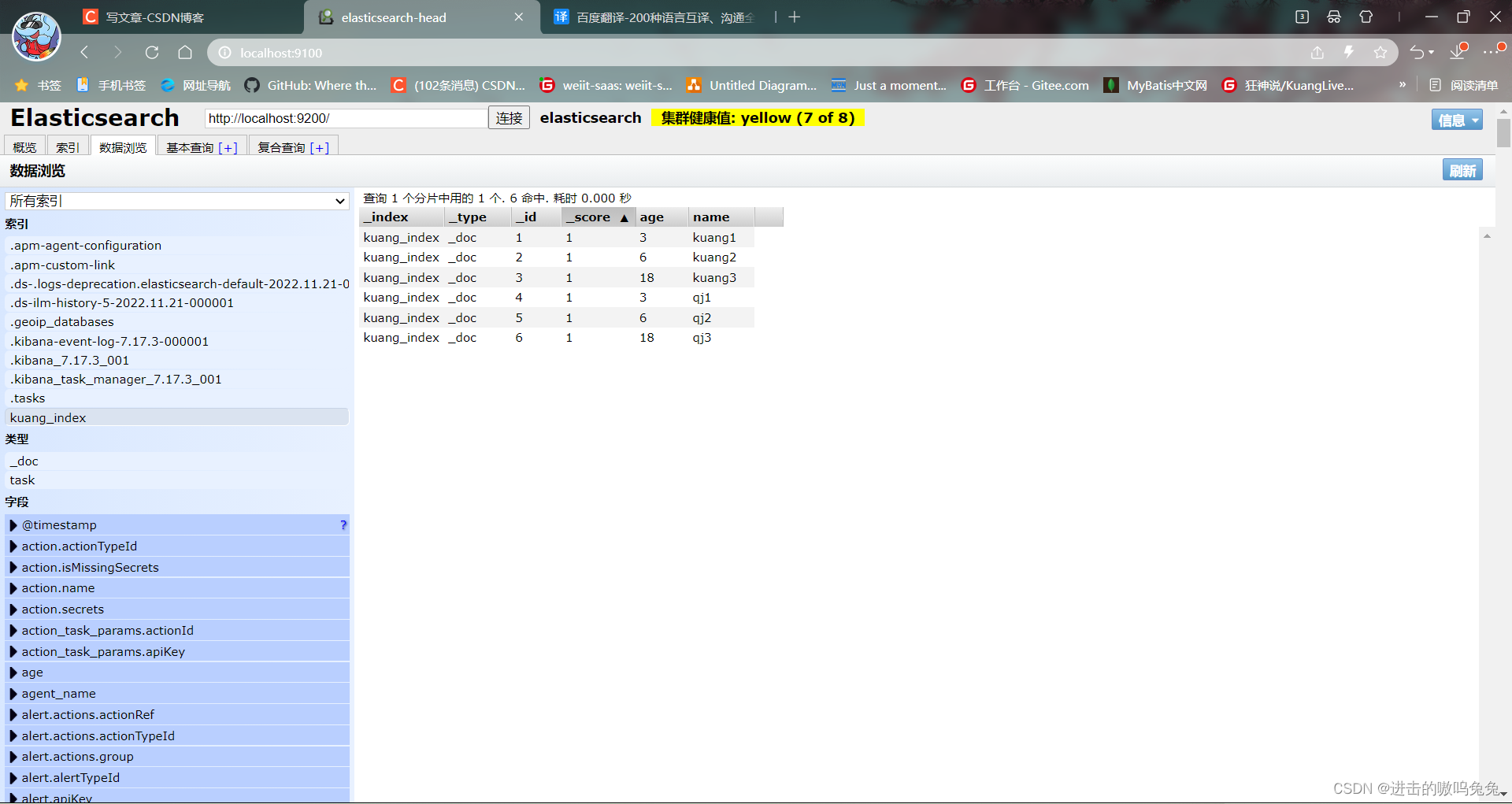Open the incognito mask icon
The image size is (1512, 804).
[1334, 17]
